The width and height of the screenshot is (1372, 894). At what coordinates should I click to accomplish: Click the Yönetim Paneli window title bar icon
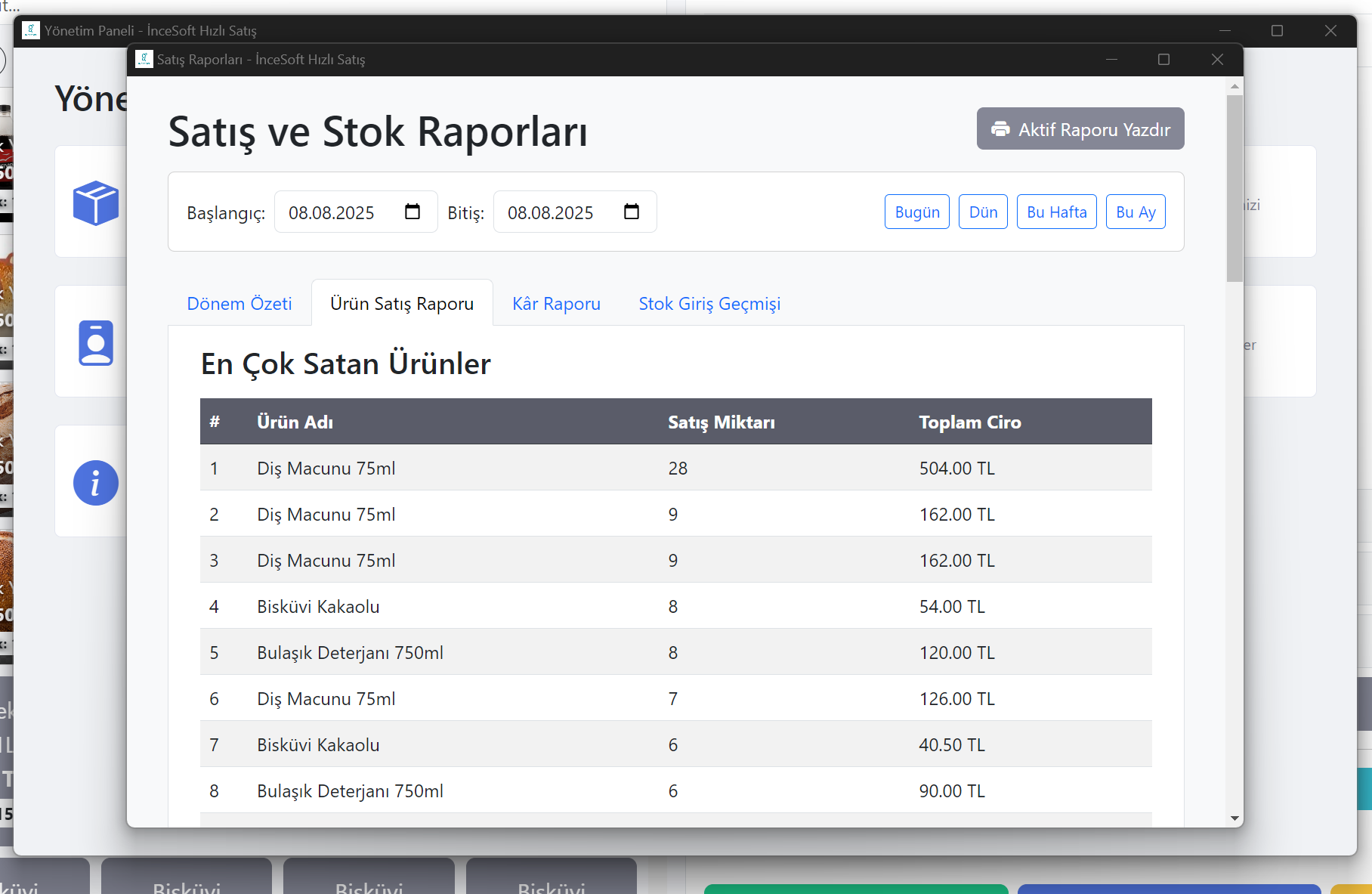30,30
